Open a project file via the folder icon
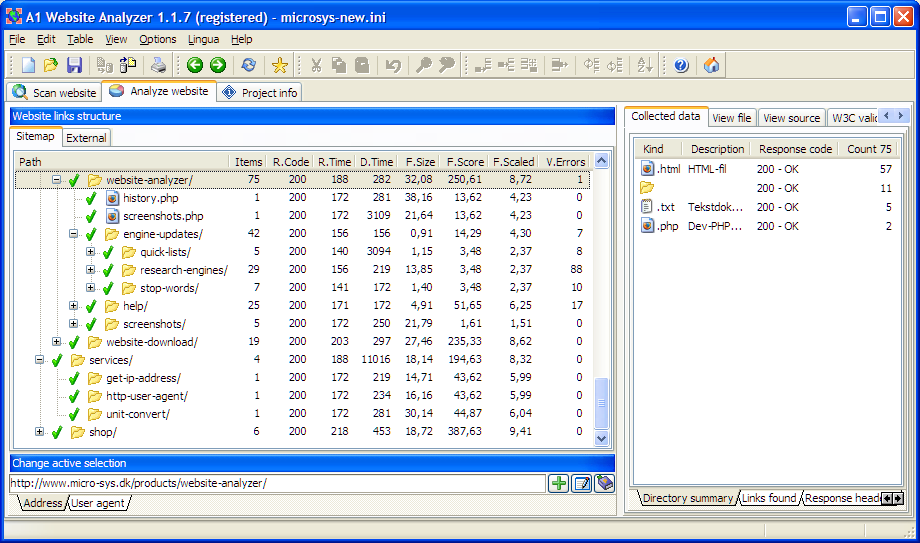The height and width of the screenshot is (543, 920). 50,65
